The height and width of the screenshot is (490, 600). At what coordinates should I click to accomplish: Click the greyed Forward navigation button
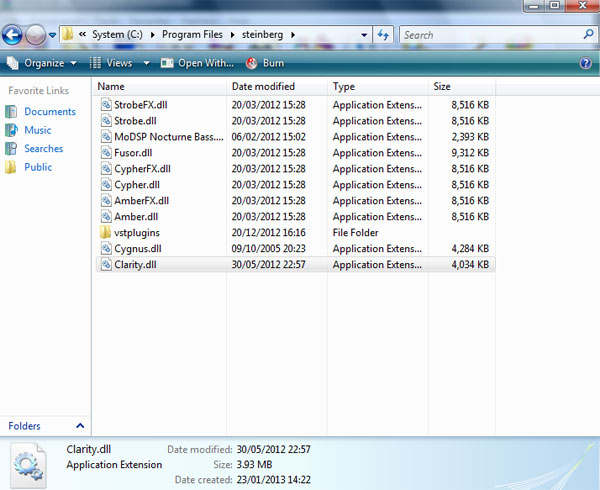click(x=35, y=35)
